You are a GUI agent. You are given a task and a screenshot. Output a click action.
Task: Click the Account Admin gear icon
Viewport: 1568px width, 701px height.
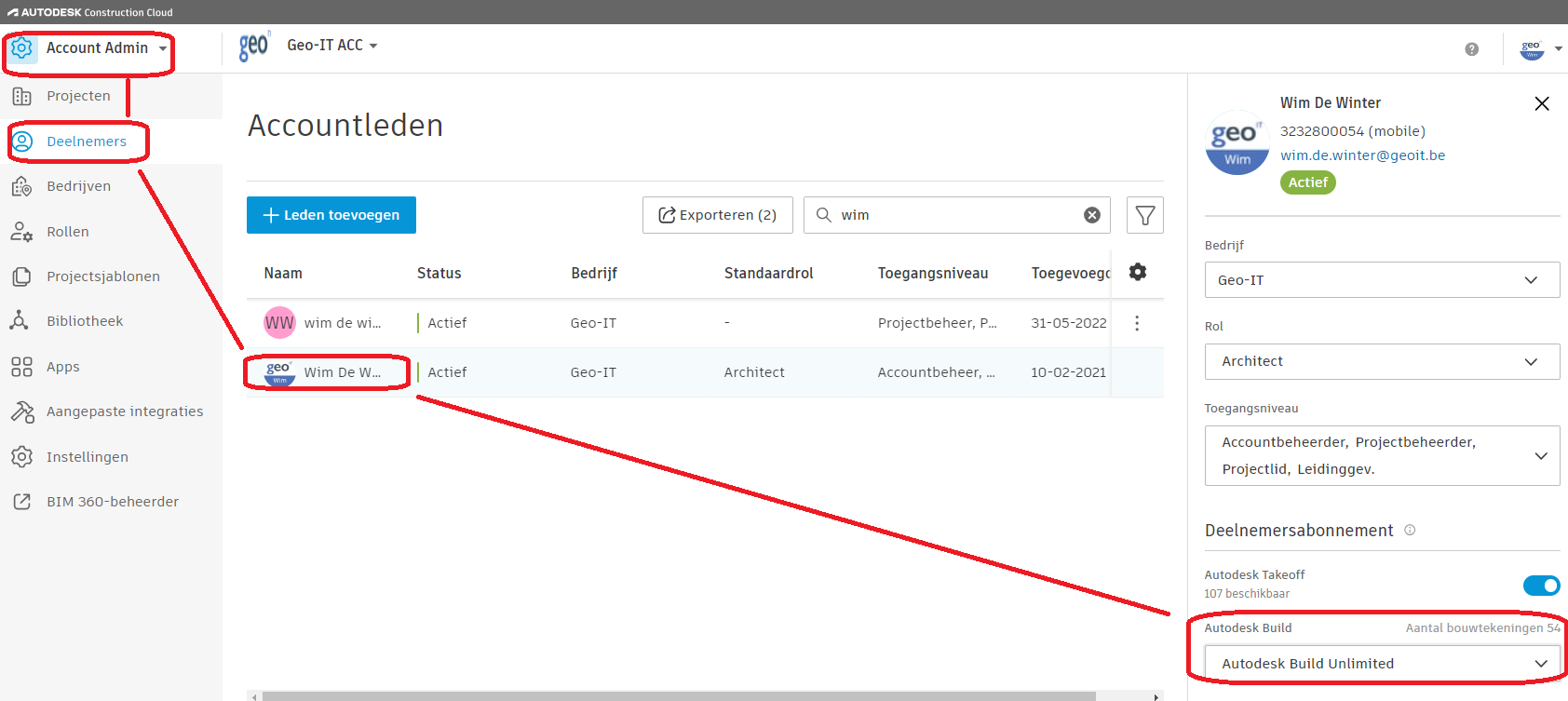22,48
